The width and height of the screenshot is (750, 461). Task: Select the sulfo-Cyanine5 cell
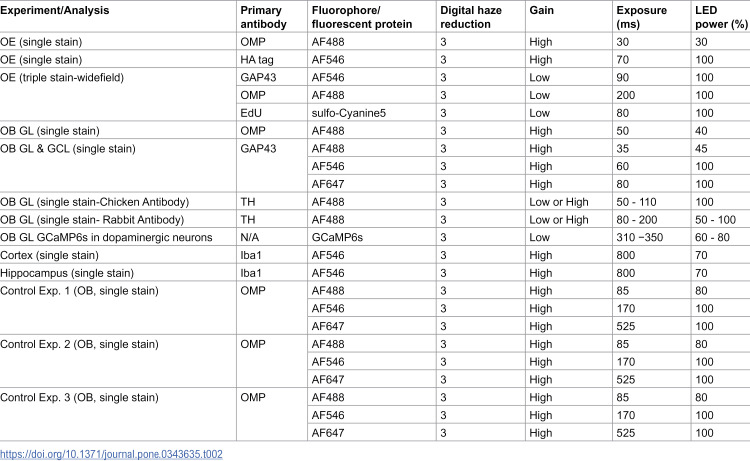click(x=349, y=113)
